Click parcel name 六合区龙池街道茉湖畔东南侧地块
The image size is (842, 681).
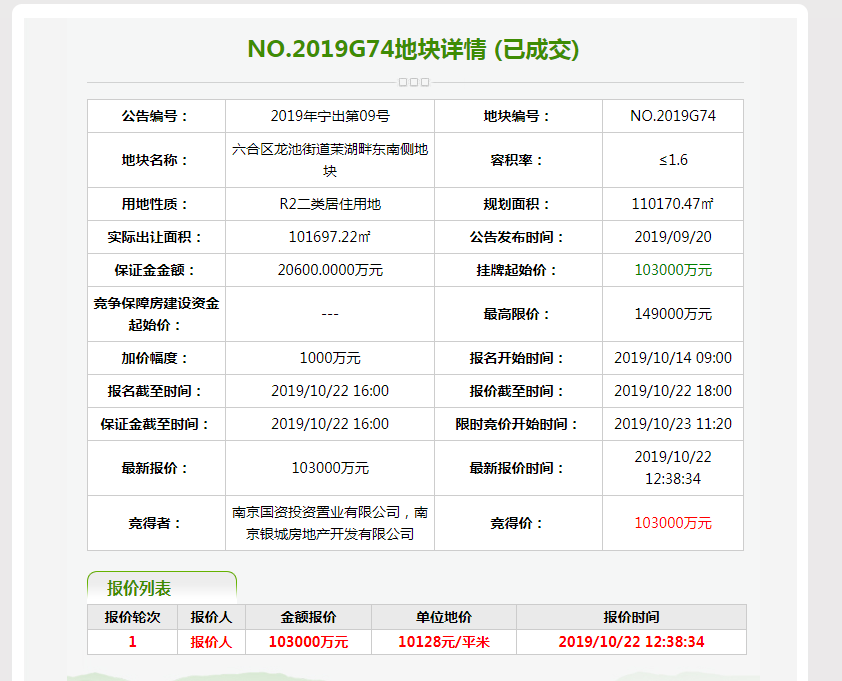pyautogui.click(x=330, y=160)
